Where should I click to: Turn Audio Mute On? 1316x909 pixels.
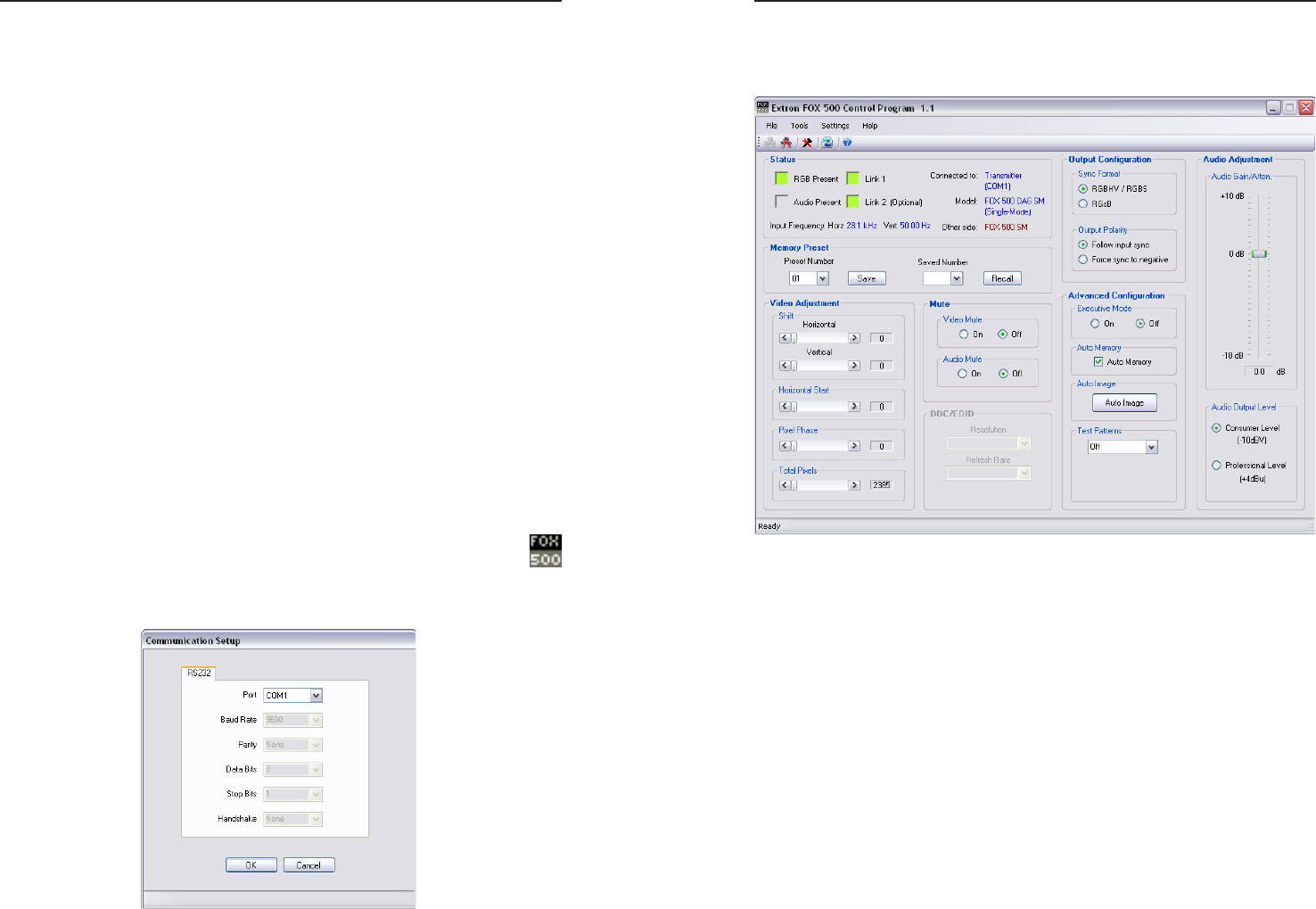click(x=963, y=374)
